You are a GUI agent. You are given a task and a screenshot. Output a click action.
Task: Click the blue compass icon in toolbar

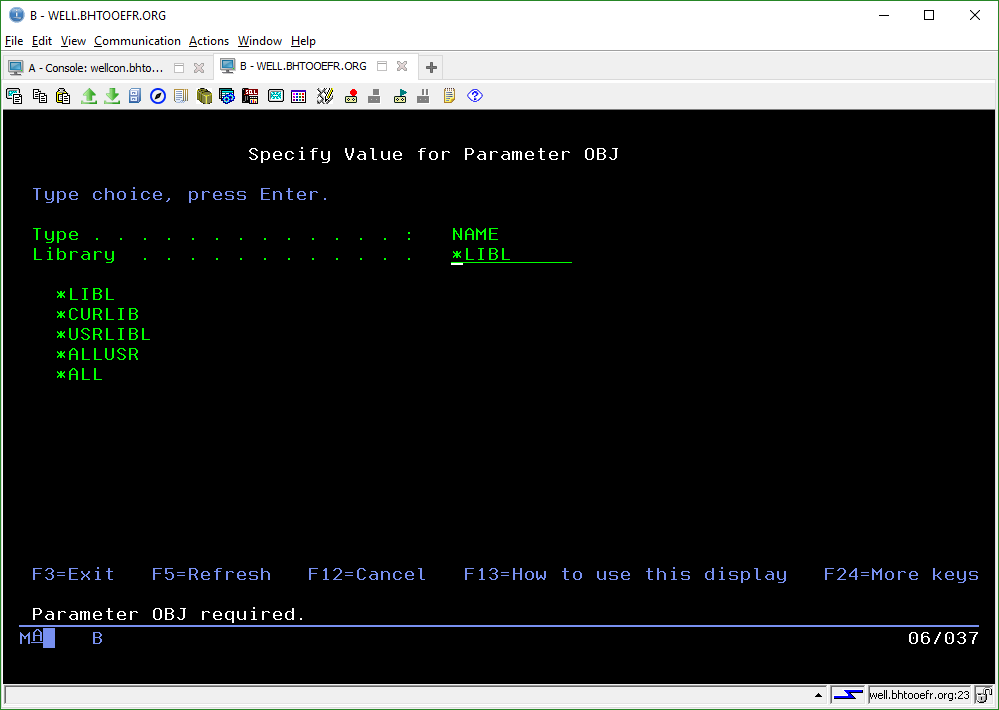tap(158, 96)
